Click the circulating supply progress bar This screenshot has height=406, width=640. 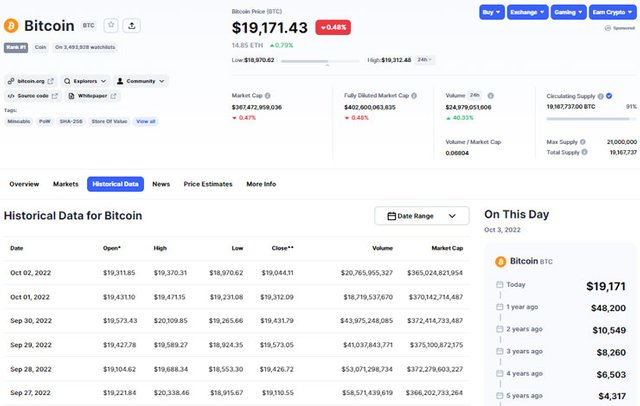pos(591,119)
